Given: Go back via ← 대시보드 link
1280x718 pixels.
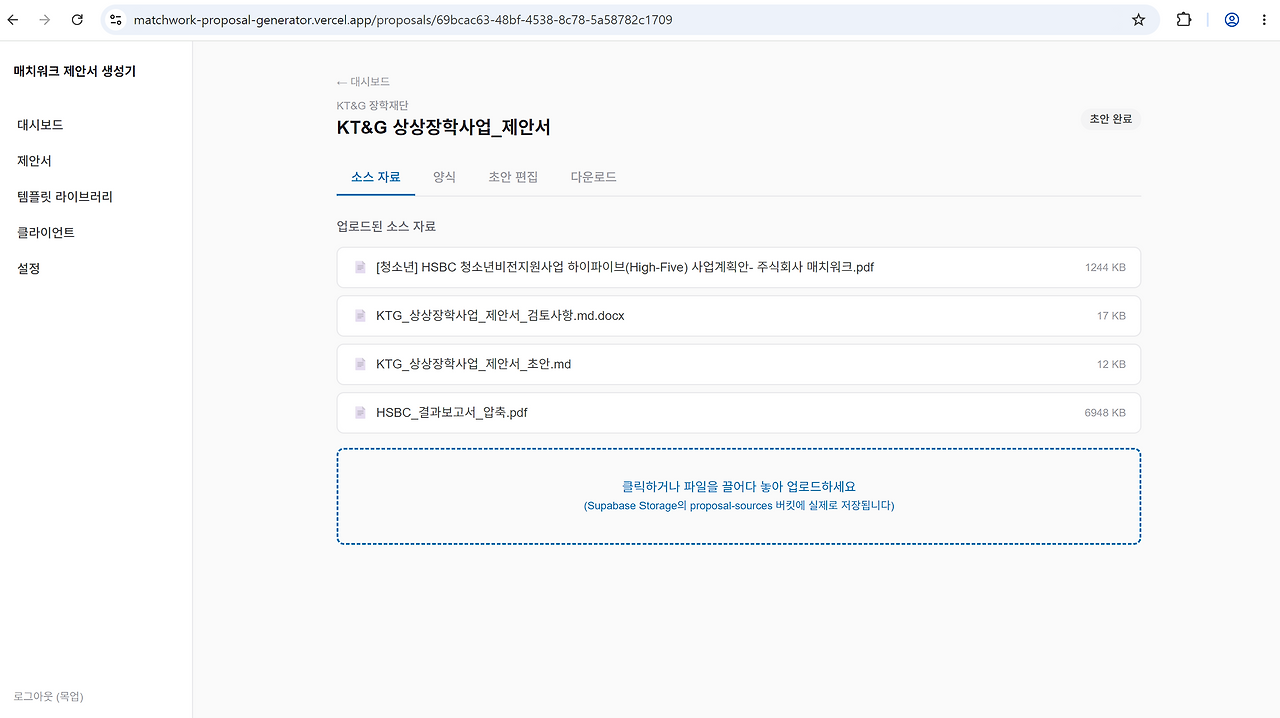Looking at the screenshot, I should [363, 82].
